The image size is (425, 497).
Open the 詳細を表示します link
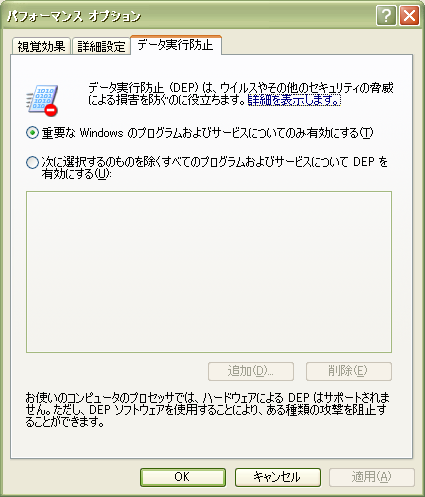(x=294, y=100)
